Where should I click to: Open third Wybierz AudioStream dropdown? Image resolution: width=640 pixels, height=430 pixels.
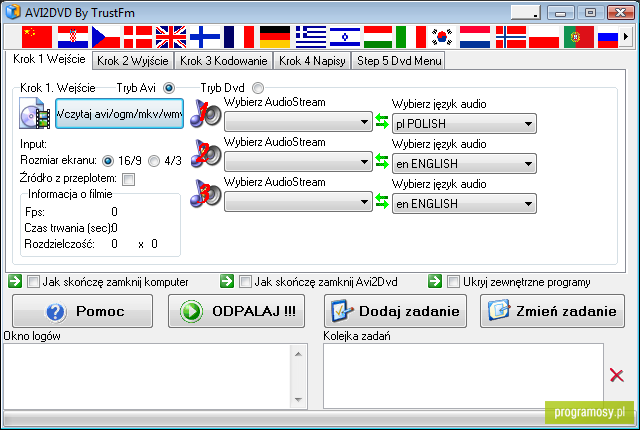(298, 202)
